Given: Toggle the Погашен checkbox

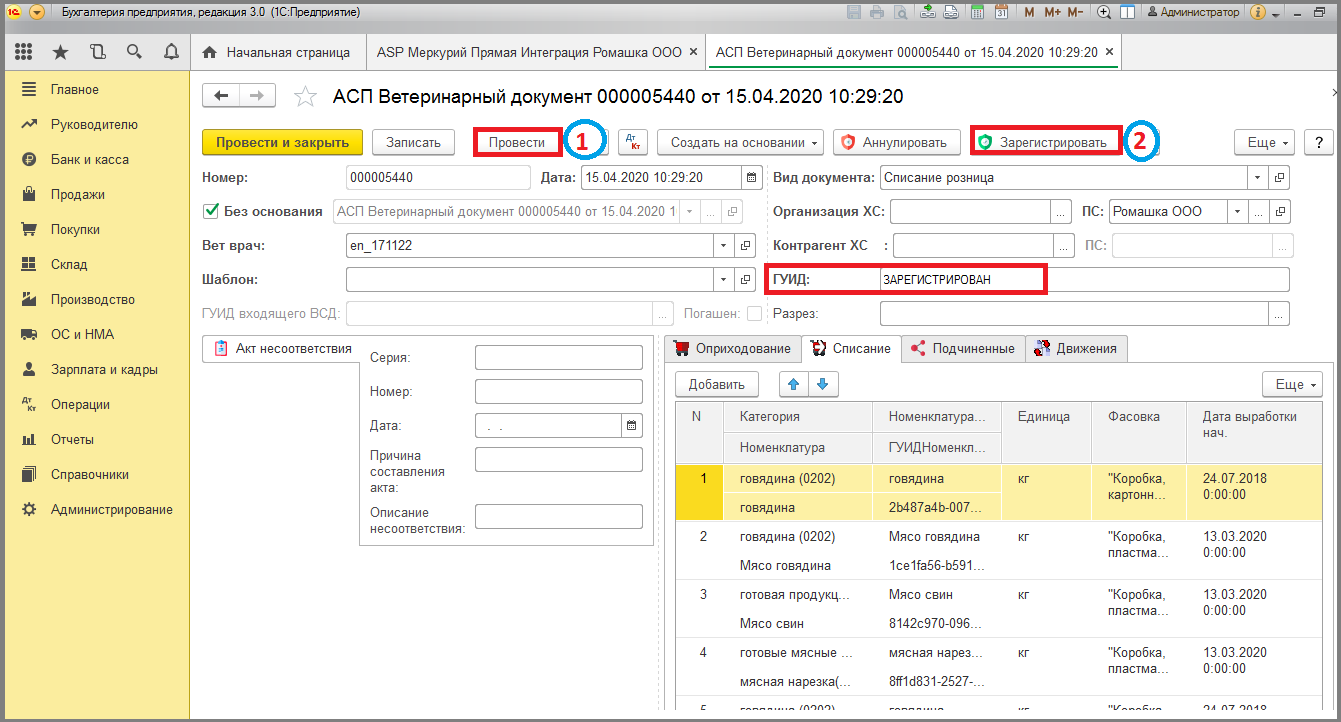Looking at the screenshot, I should point(754,314).
